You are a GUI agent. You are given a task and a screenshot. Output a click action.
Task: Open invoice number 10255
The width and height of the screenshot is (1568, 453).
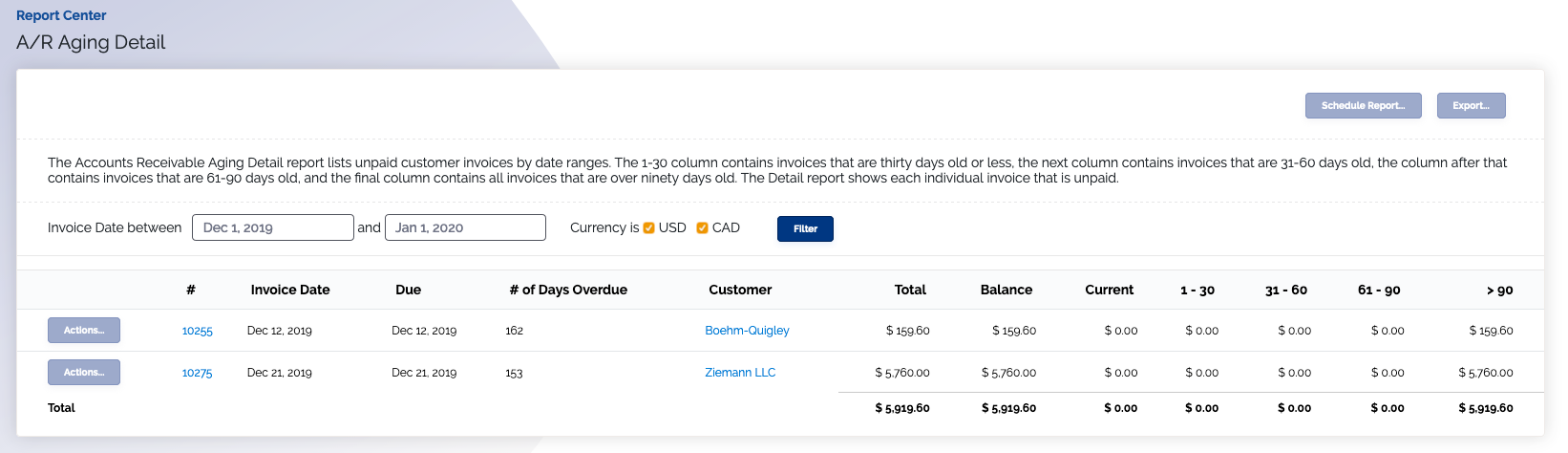[x=198, y=331]
